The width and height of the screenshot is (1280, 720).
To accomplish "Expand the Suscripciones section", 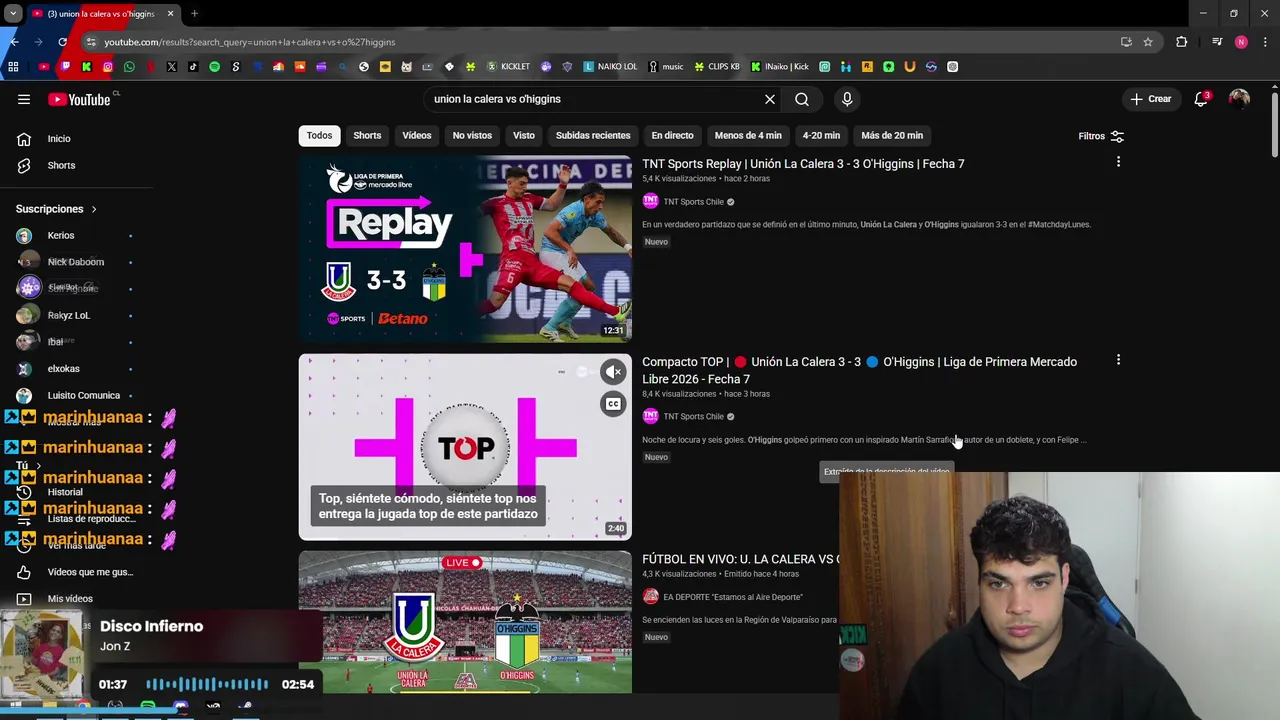I will pyautogui.click(x=57, y=209).
